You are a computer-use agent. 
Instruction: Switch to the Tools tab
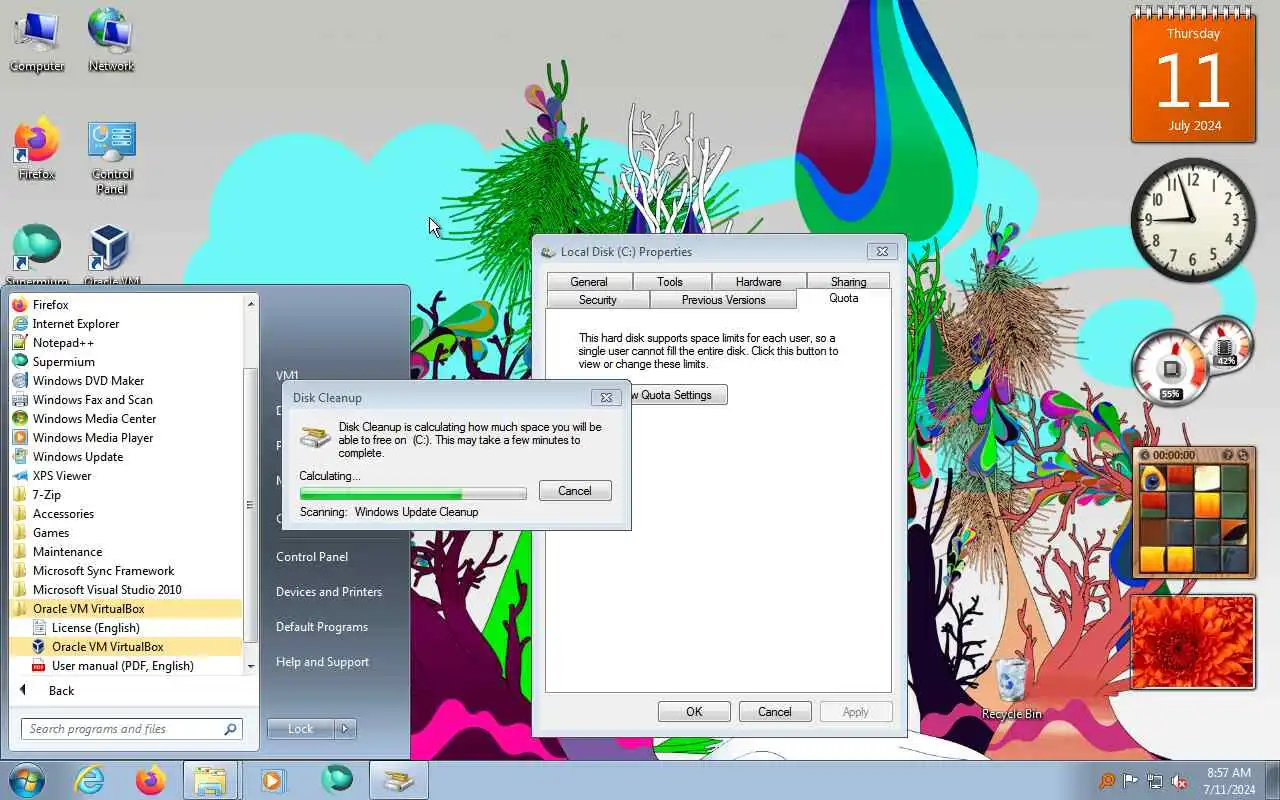click(670, 282)
